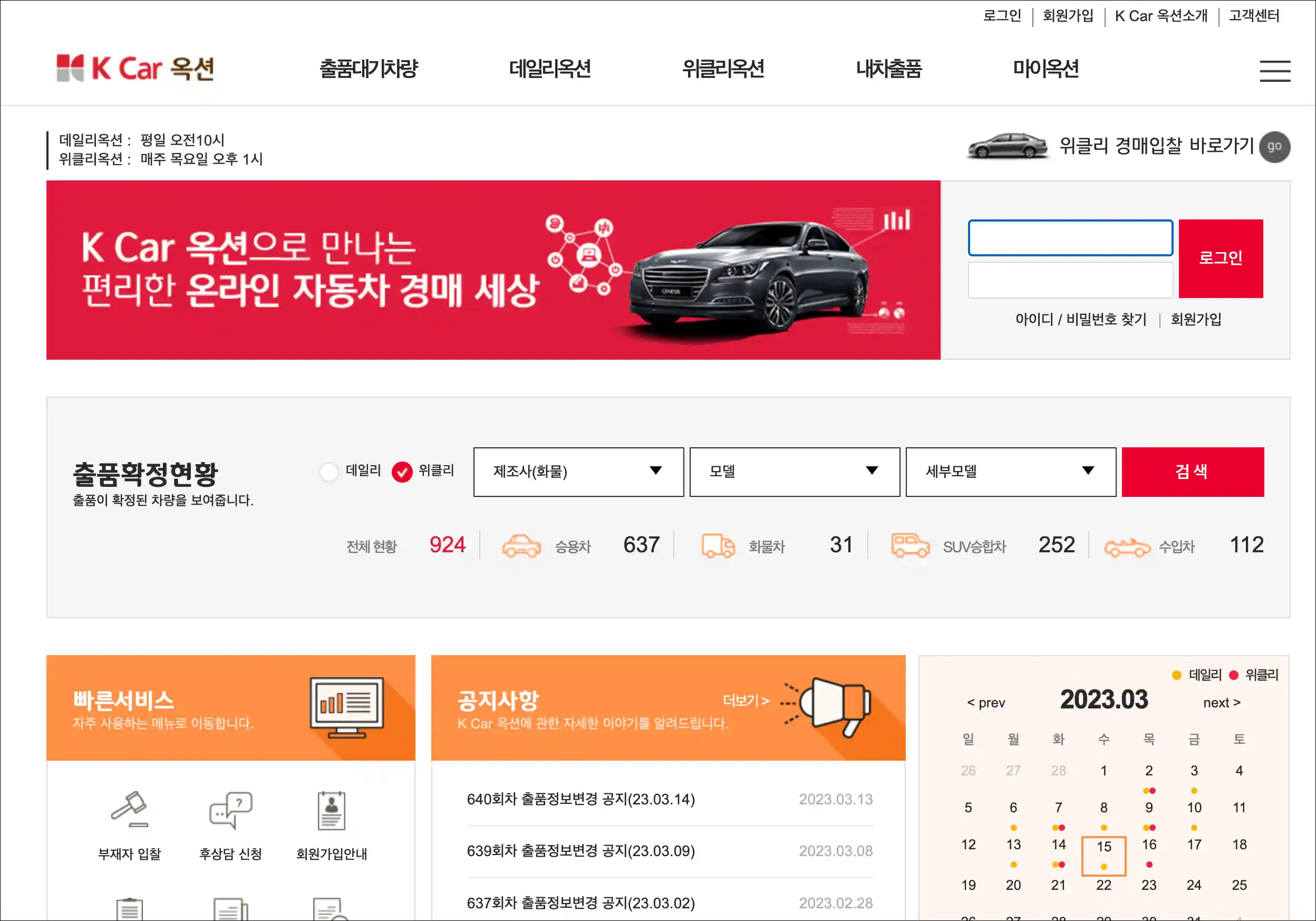Open the hamburger menu icon
This screenshot has width=1316, height=921.
[x=1275, y=71]
